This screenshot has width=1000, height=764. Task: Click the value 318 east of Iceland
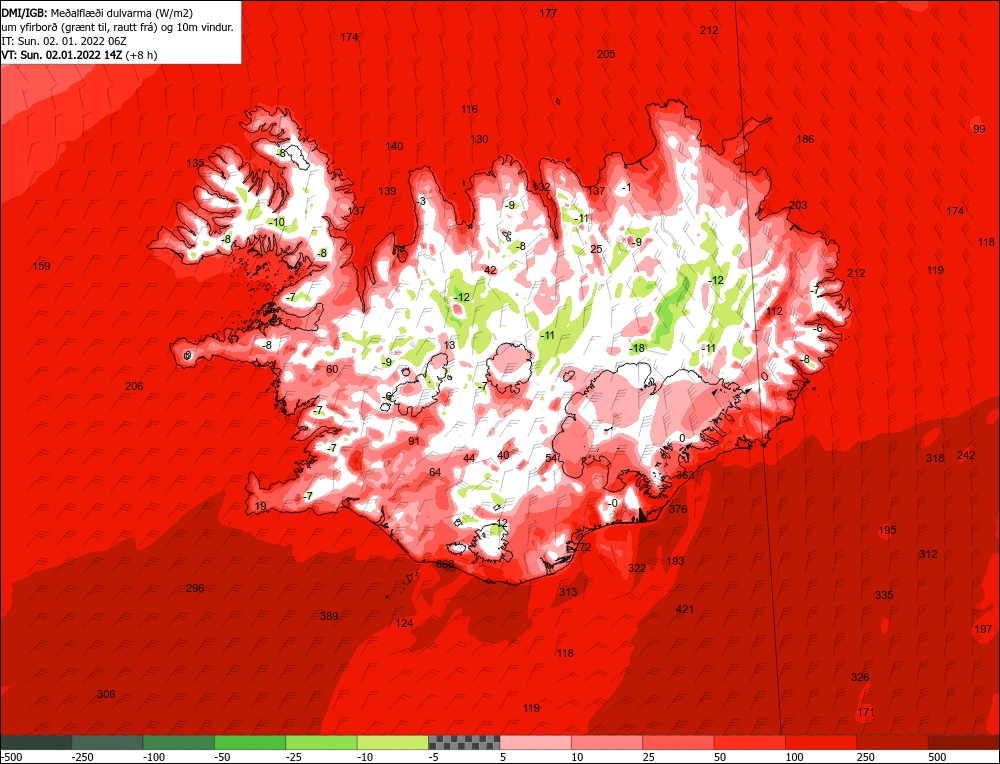tap(935, 458)
